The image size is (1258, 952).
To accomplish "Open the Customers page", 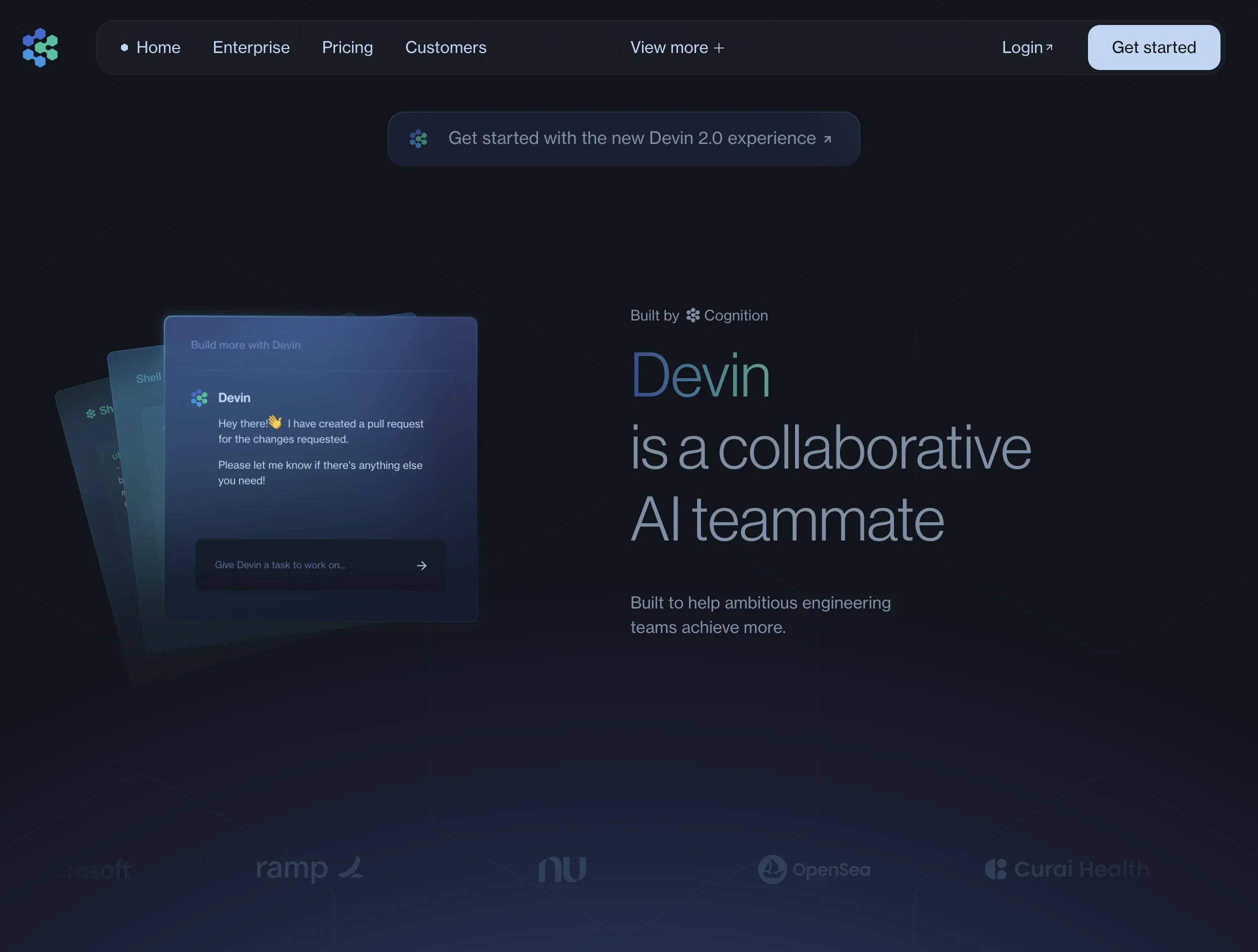I will (446, 48).
